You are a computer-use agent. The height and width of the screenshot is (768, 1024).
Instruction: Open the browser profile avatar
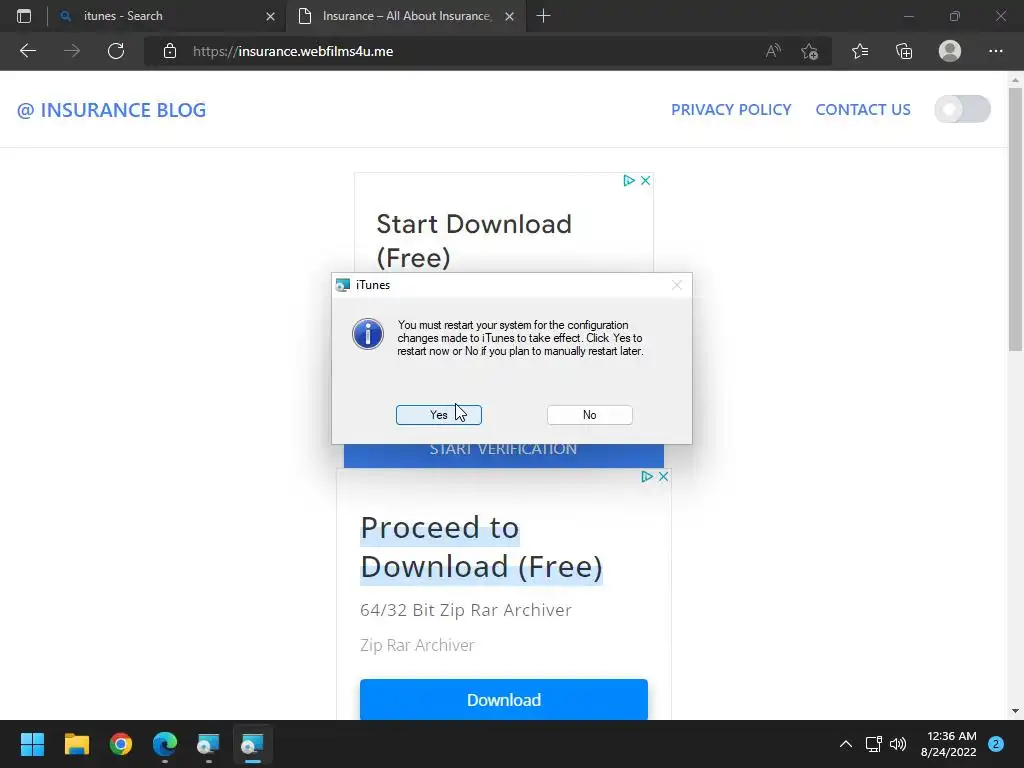(950, 51)
